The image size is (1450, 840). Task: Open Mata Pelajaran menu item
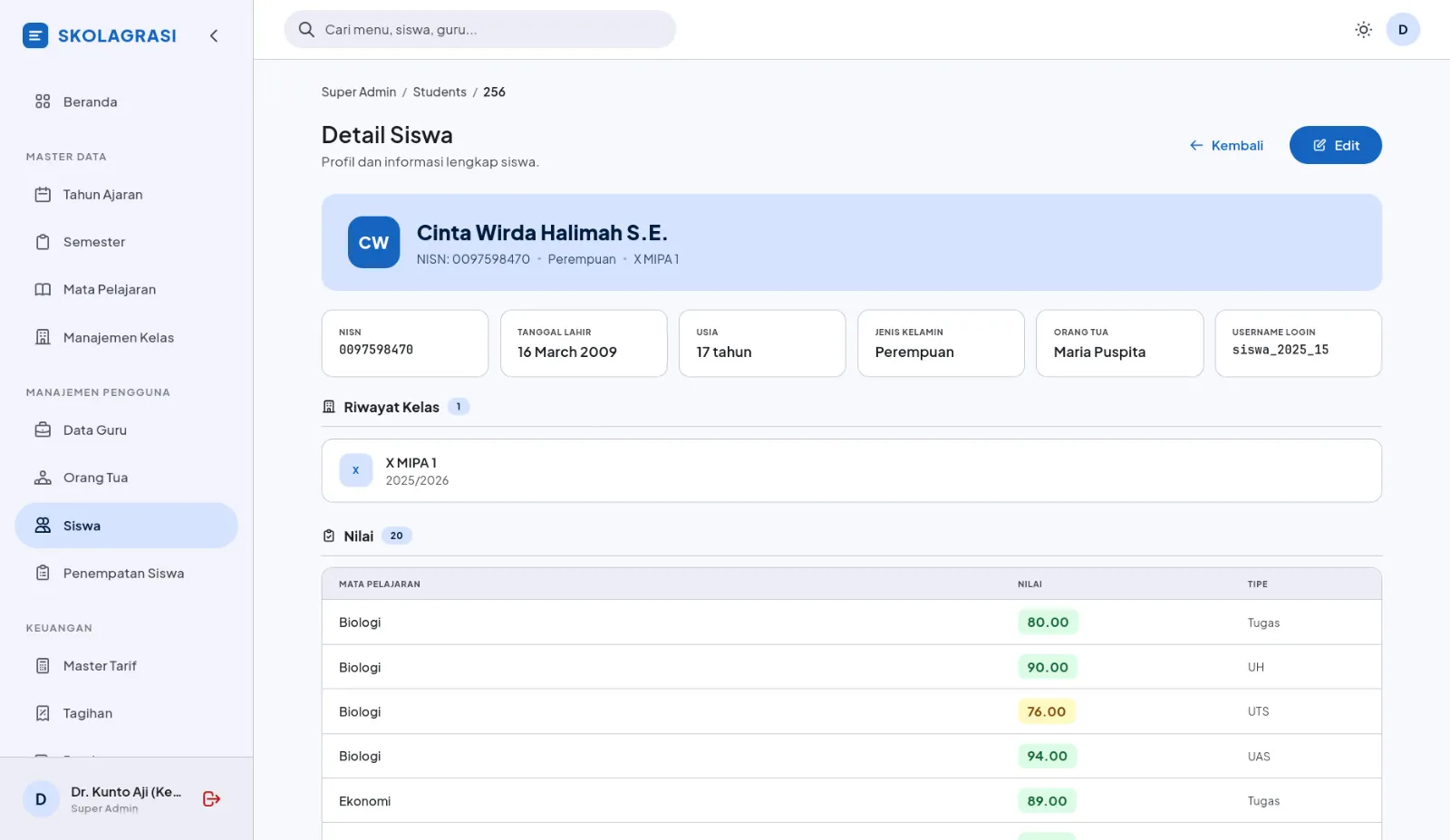pos(126,290)
